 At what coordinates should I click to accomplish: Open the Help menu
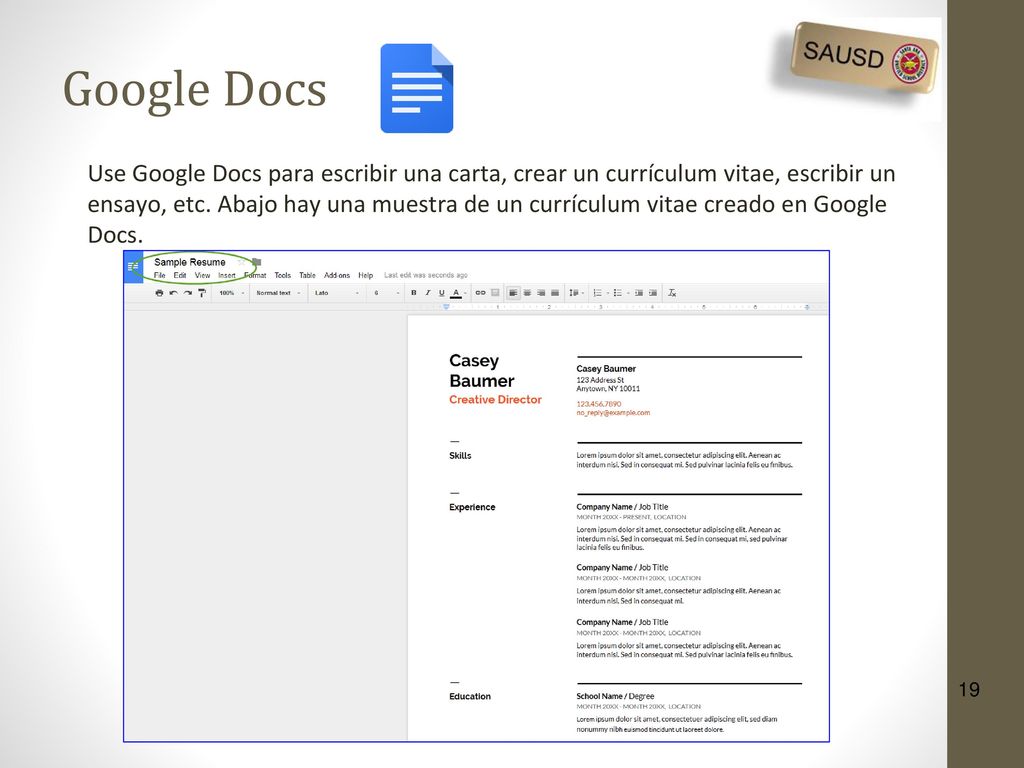click(366, 275)
